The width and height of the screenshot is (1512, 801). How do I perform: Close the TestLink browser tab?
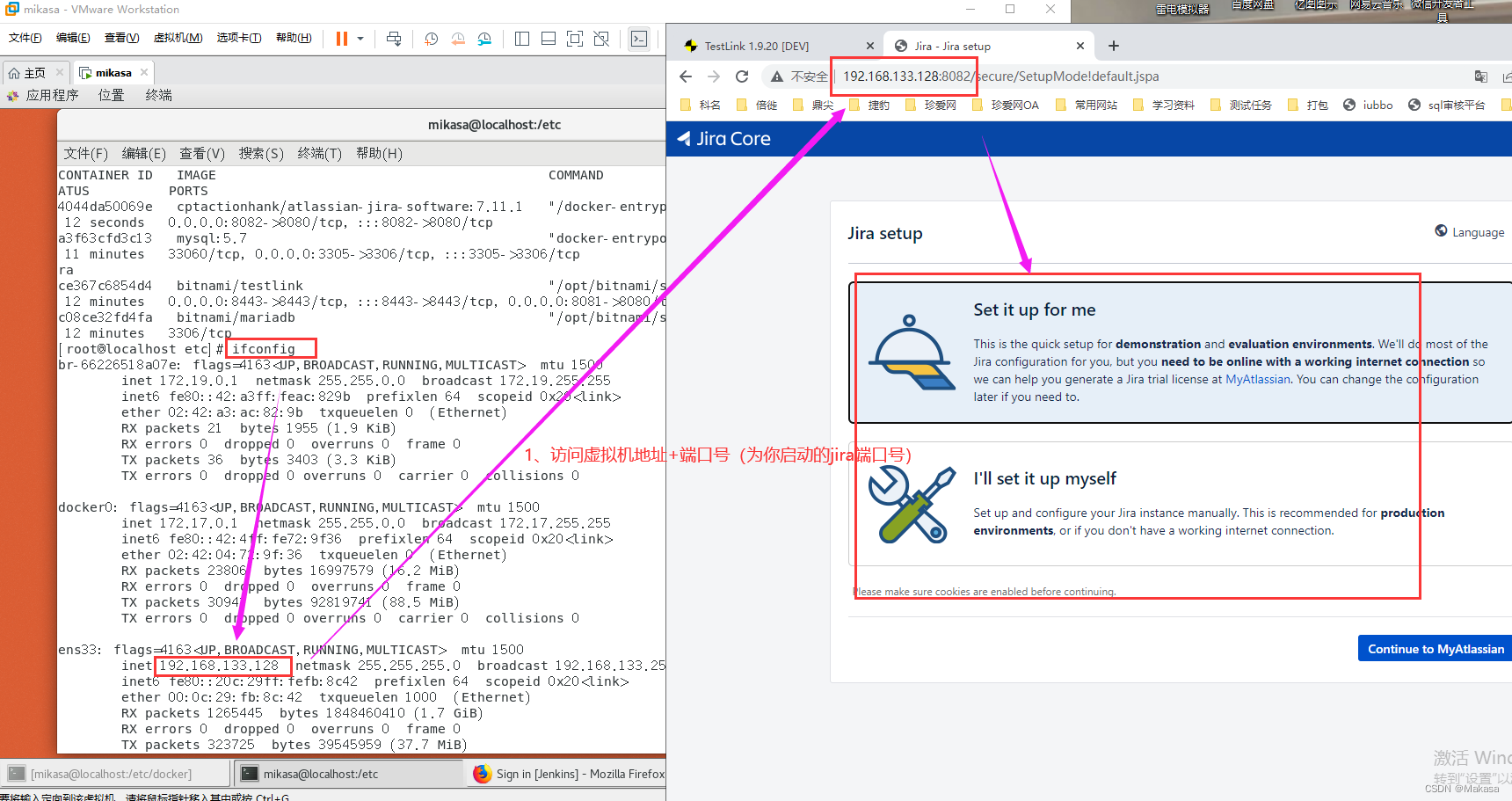869,46
